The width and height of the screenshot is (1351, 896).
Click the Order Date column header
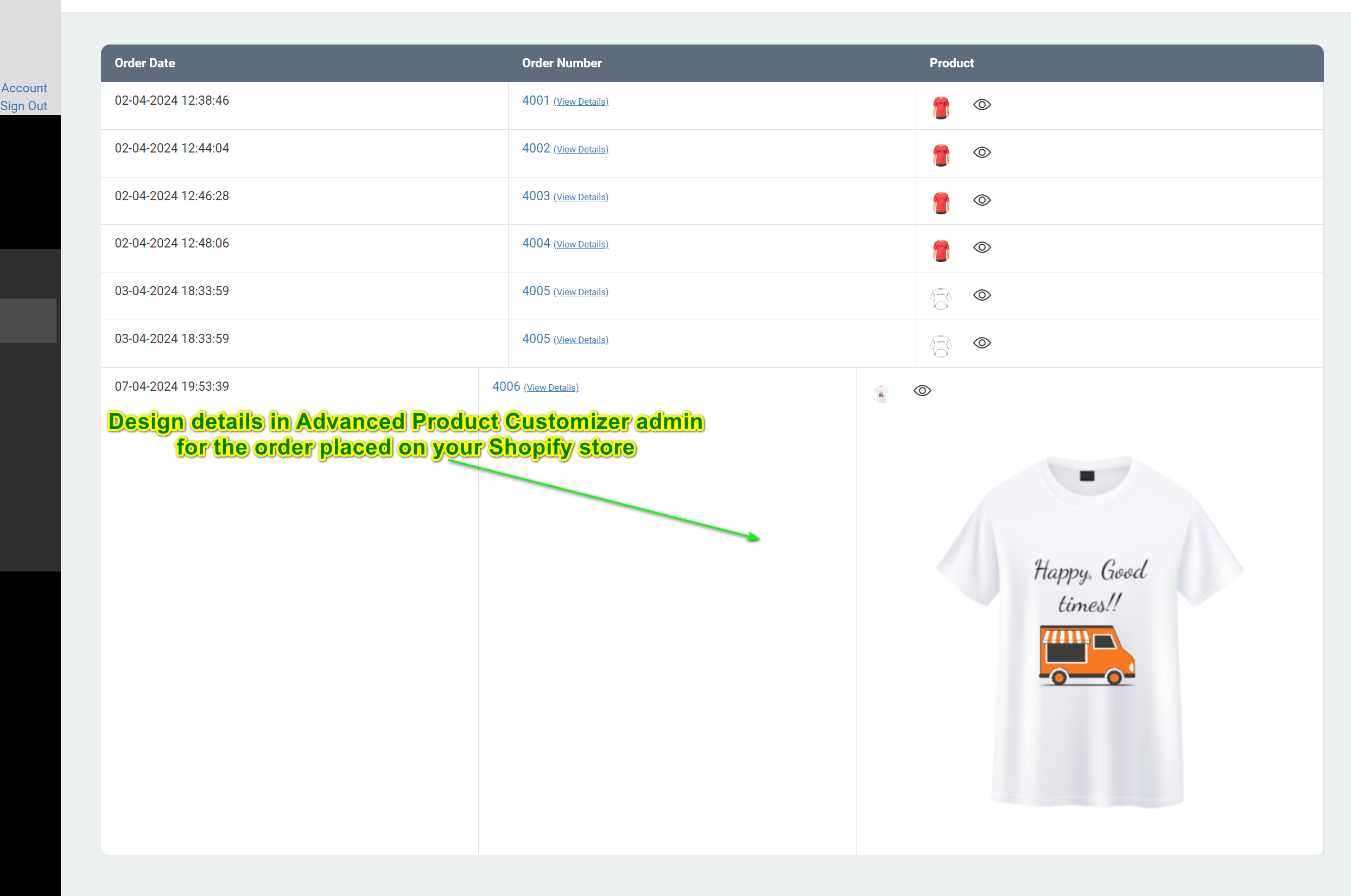point(145,63)
